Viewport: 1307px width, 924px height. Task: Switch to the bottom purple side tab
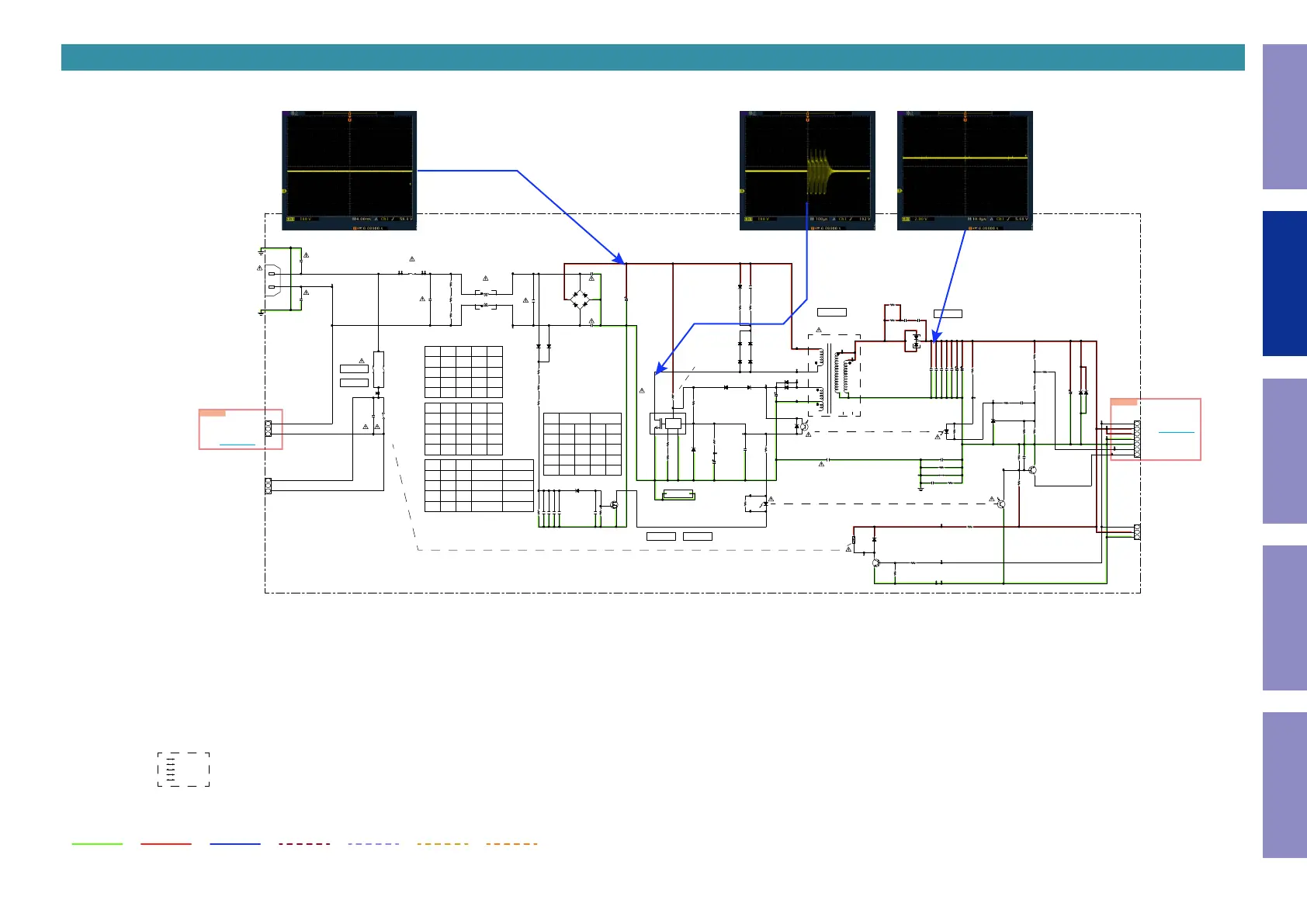1284,784
